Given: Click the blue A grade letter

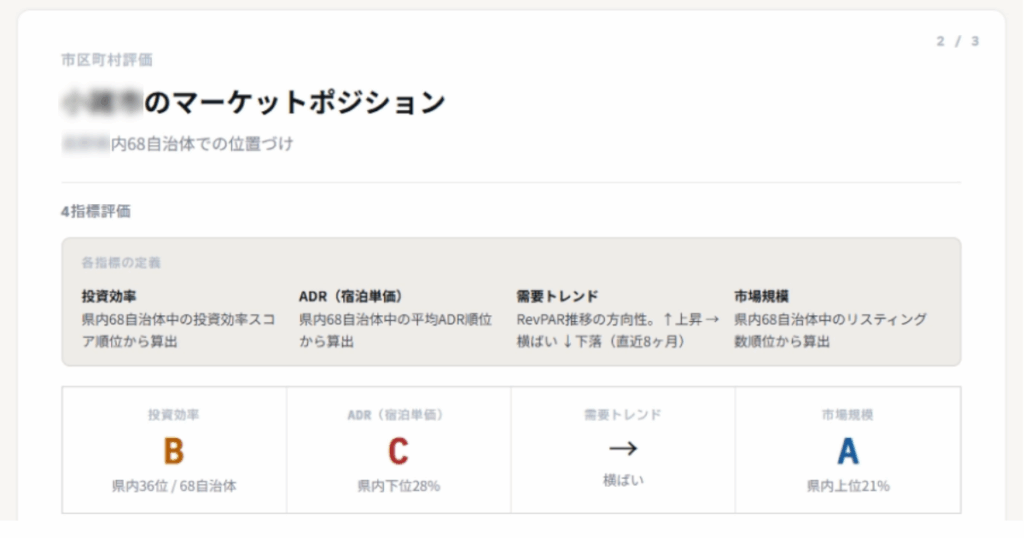Looking at the screenshot, I should (x=848, y=451).
